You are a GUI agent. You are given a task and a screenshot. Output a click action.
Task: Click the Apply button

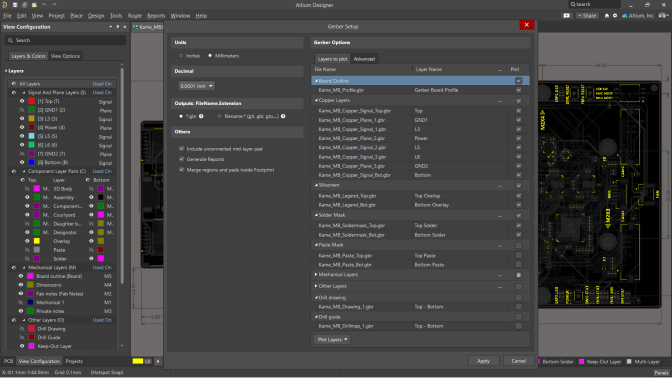[483, 361]
